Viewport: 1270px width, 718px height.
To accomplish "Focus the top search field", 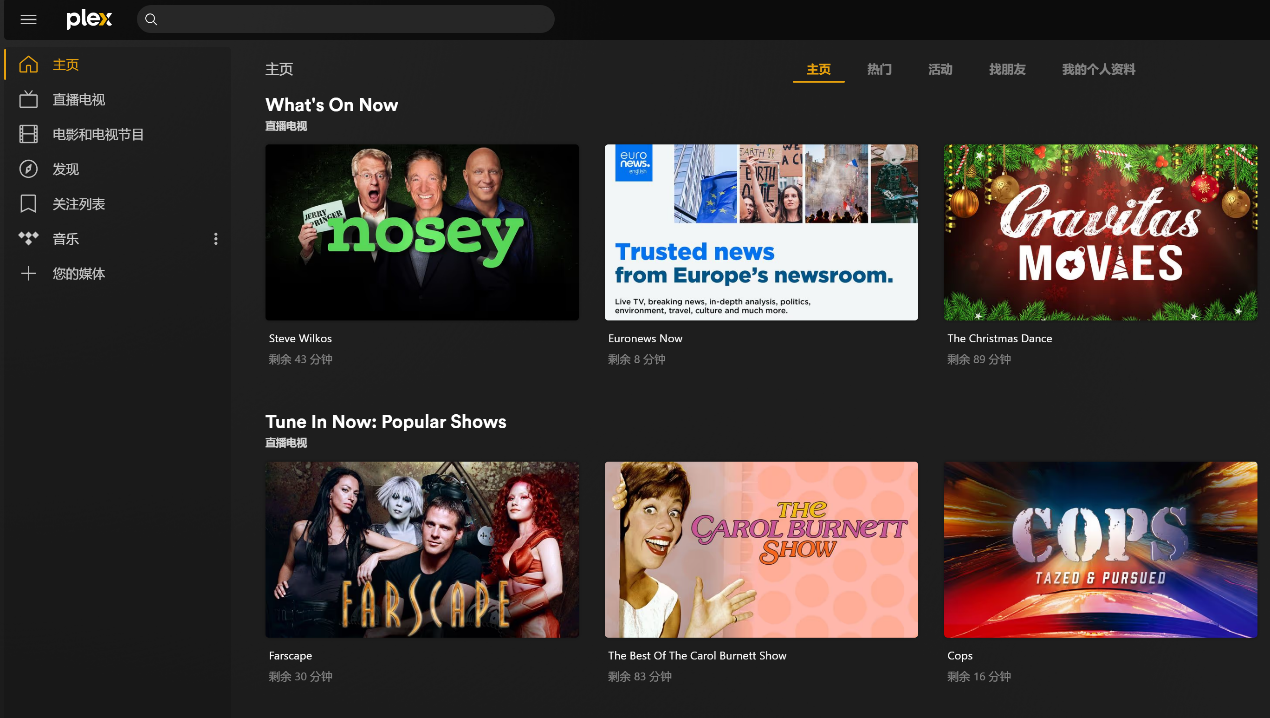I will pos(345,19).
